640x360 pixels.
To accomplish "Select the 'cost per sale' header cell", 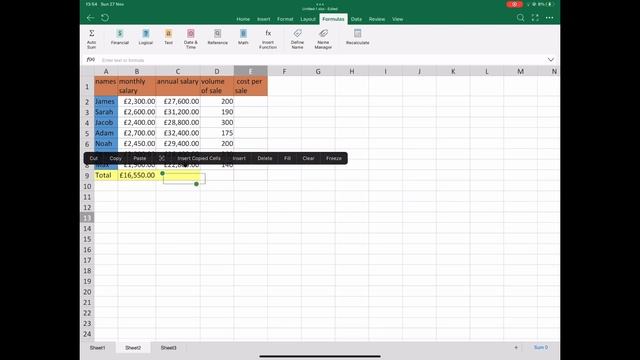I will (251, 86).
